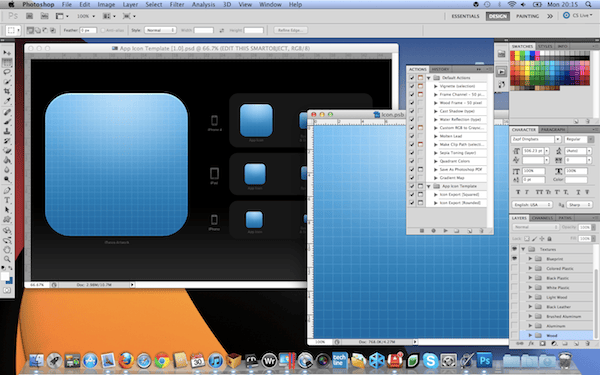Open the Filter menu
This screenshot has width=600, height=375.
pyautogui.click(x=177, y=5)
